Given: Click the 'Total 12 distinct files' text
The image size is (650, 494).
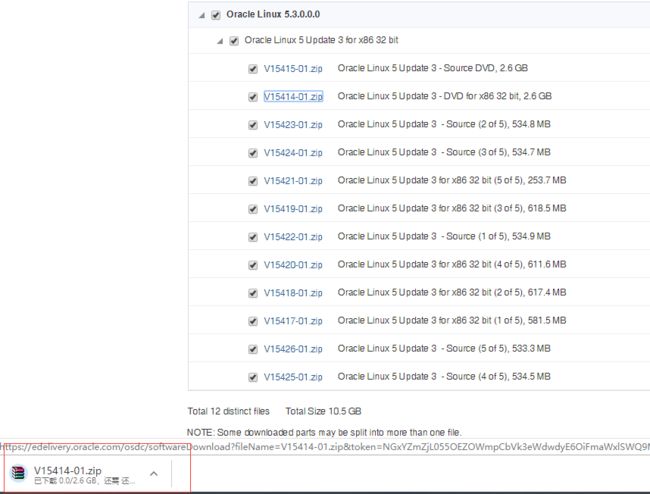Looking at the screenshot, I should coord(228,411).
